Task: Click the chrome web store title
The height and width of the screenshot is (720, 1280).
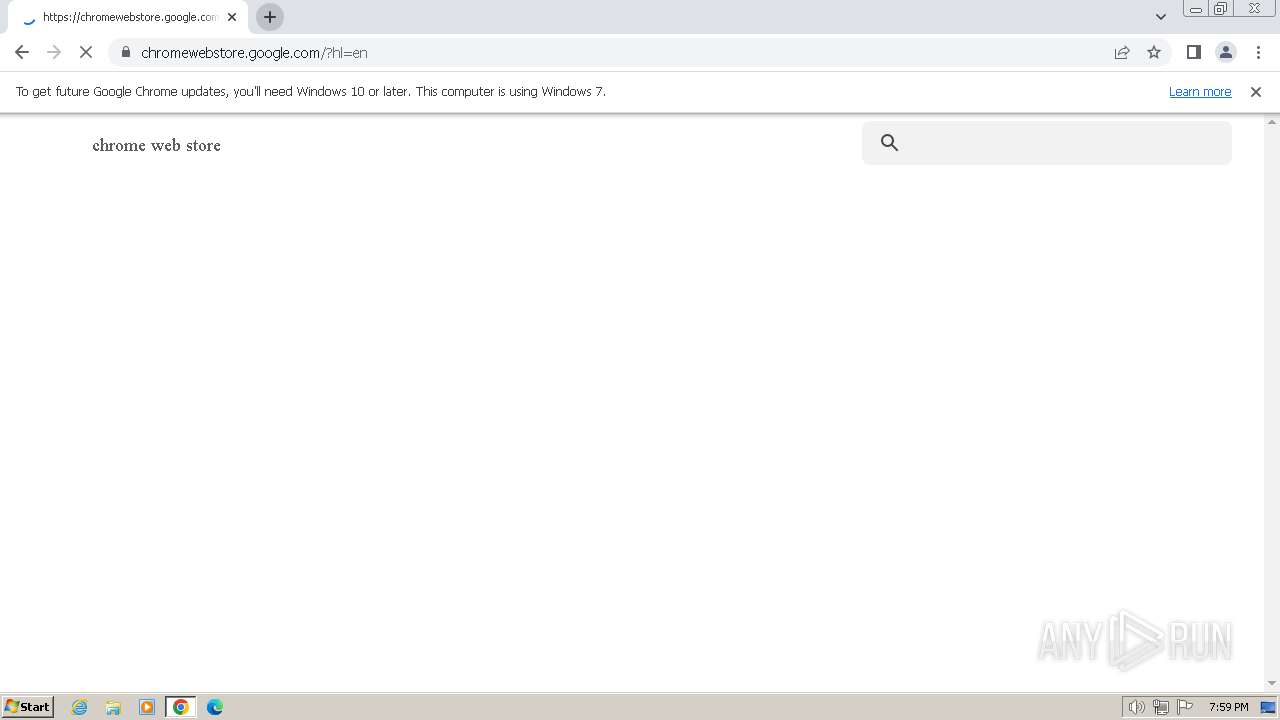Action: tap(156, 145)
